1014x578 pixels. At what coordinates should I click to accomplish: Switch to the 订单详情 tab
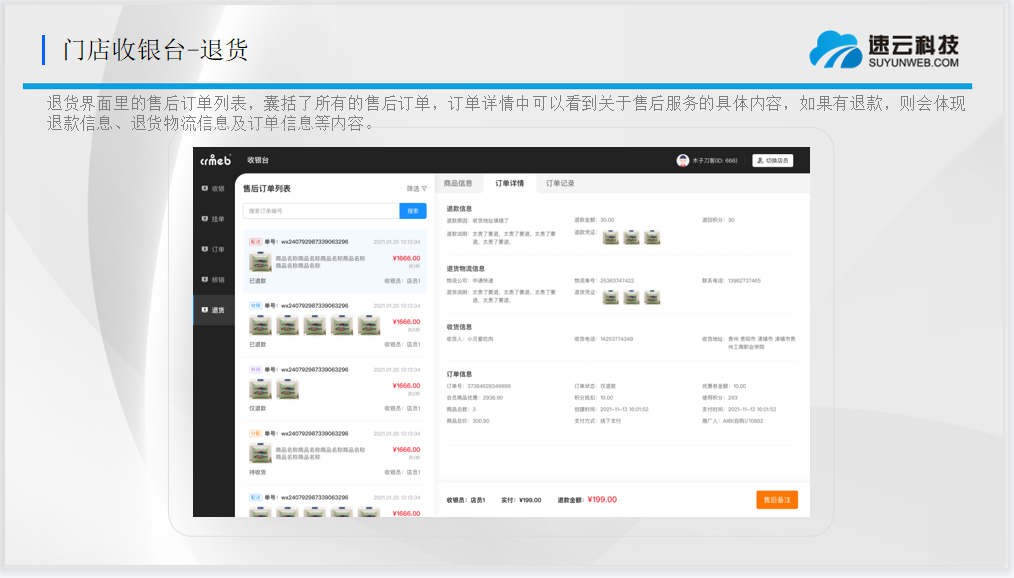point(509,184)
